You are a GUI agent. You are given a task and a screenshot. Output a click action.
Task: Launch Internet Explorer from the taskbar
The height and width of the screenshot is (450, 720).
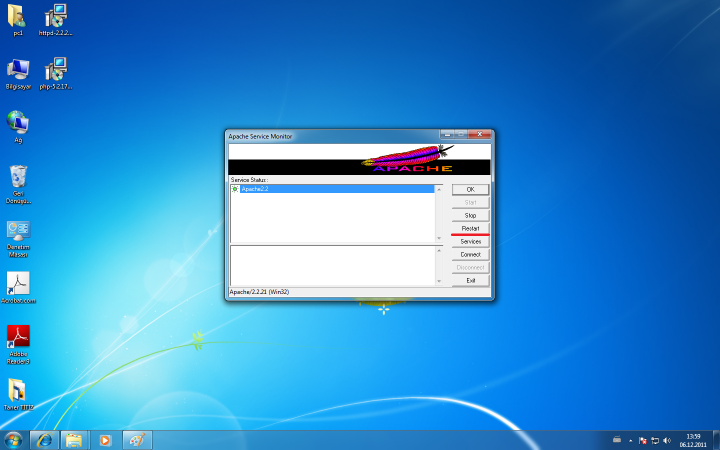tap(43, 440)
